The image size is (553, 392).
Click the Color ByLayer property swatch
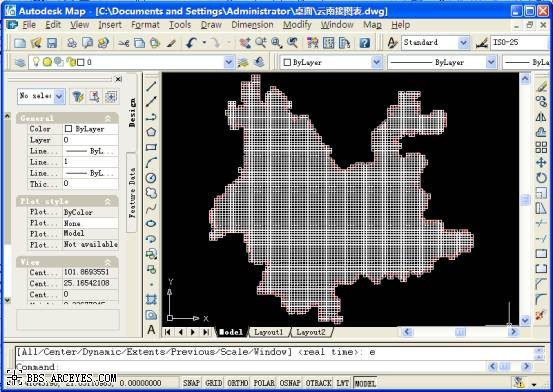tap(68, 129)
